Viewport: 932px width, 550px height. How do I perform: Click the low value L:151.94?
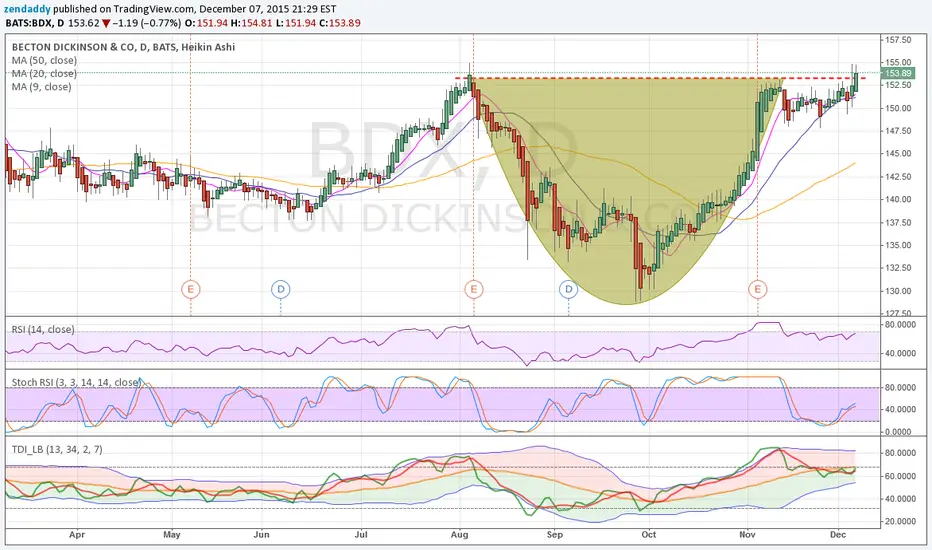pyautogui.click(x=295, y=23)
